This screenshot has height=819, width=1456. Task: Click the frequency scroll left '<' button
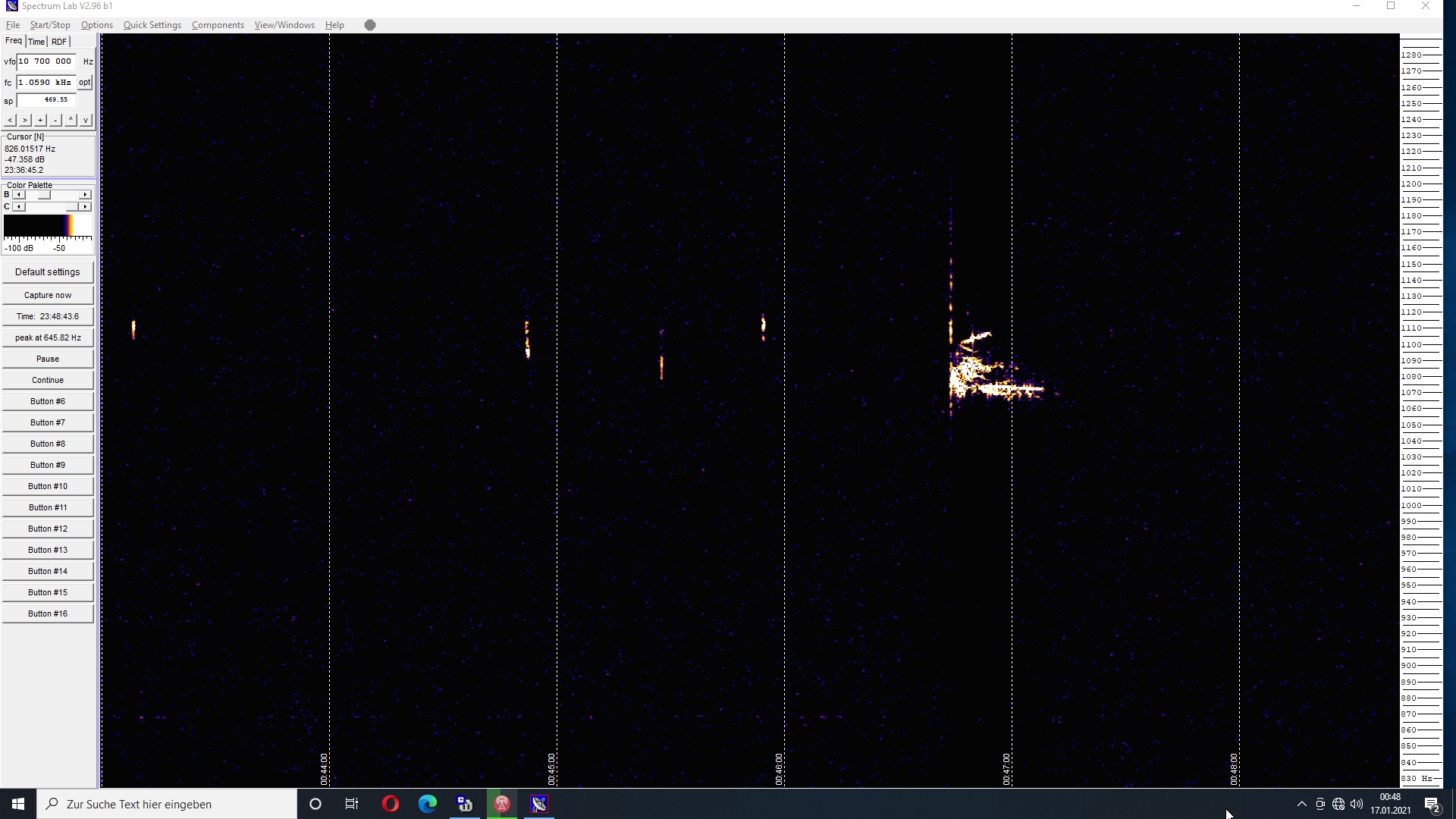click(x=10, y=120)
